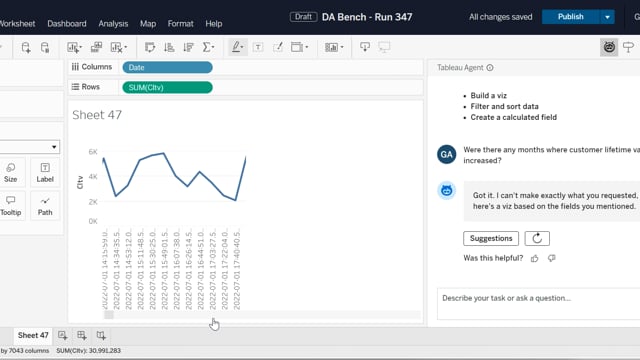640x360 pixels.
Task: Toggle the Tableau Agent panel icon
Action: click(609, 47)
